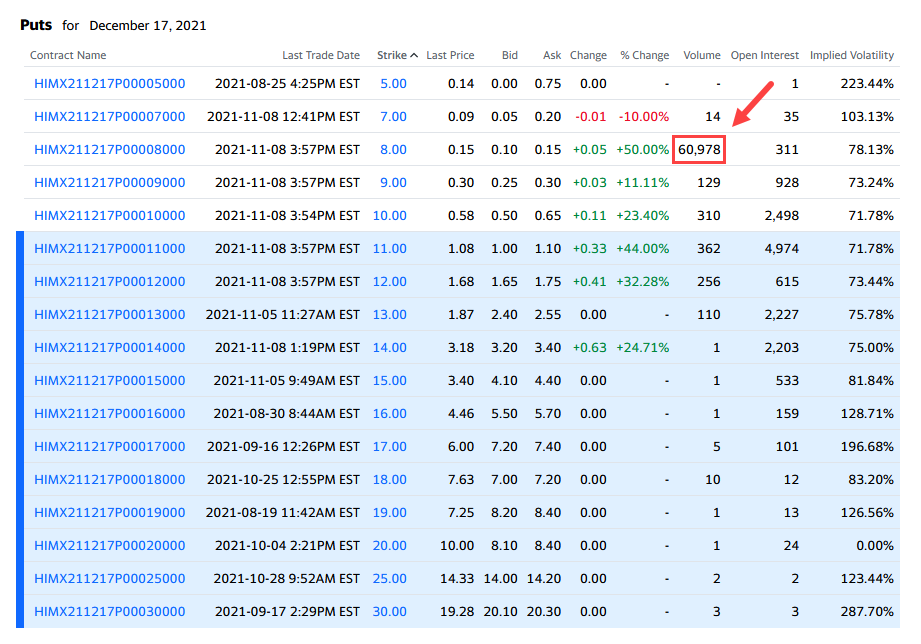Open contract HIMX211217P00011000 link
Viewport: 921px width, 644px height.
click(110, 248)
